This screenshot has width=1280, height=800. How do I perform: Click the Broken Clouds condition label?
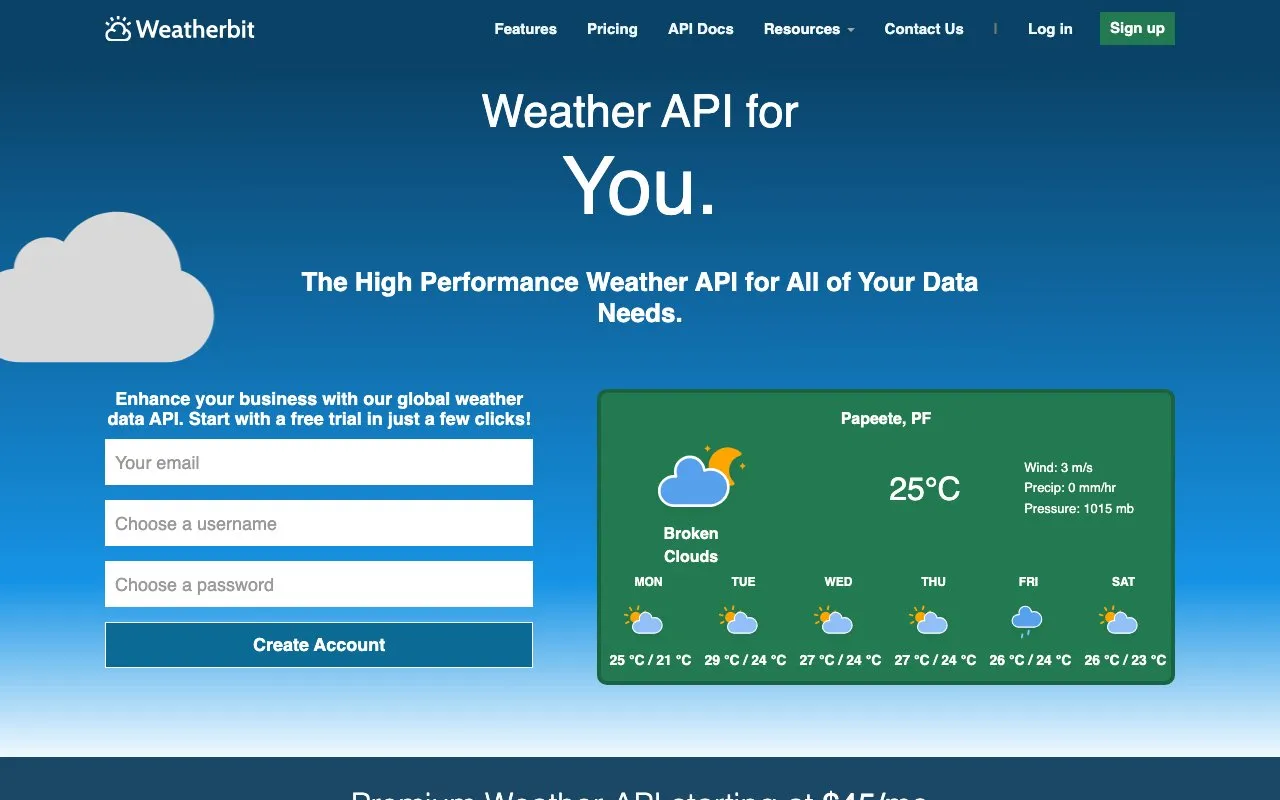click(x=691, y=545)
